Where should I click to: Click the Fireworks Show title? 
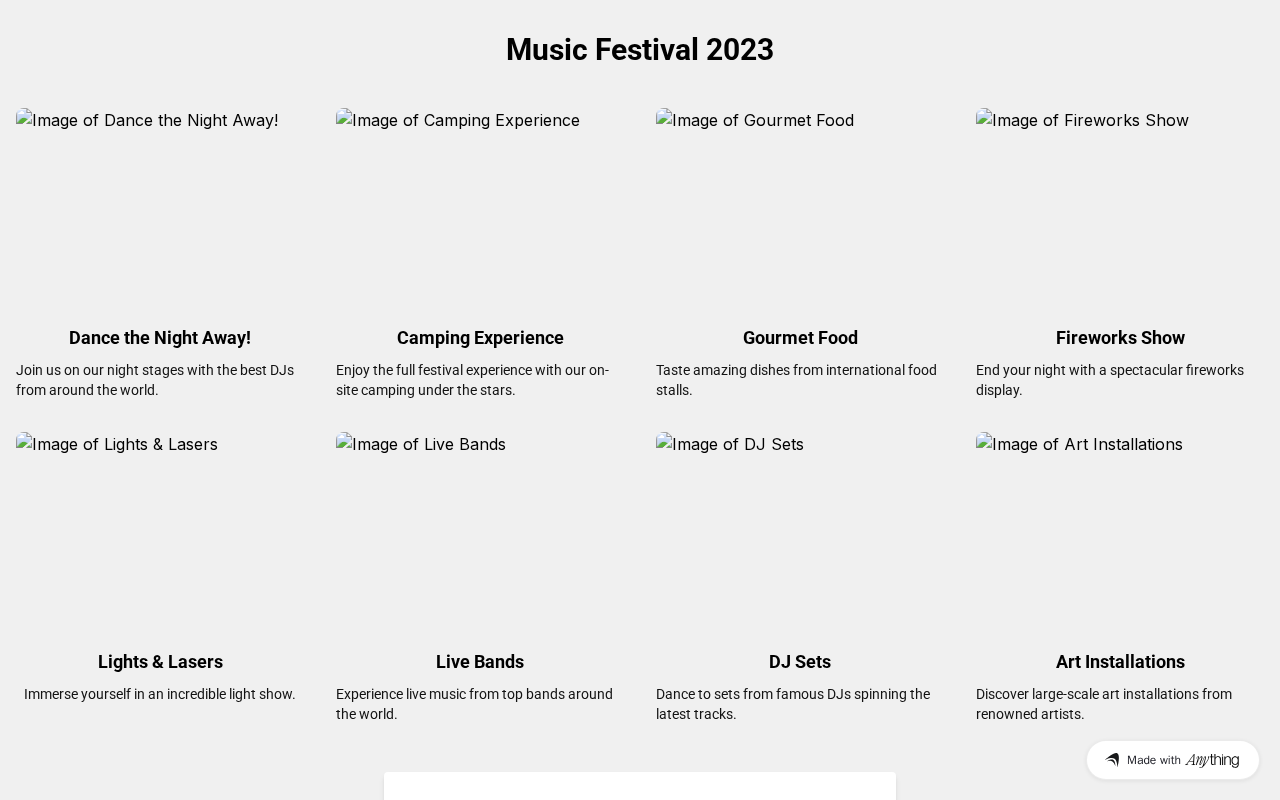pos(1120,338)
